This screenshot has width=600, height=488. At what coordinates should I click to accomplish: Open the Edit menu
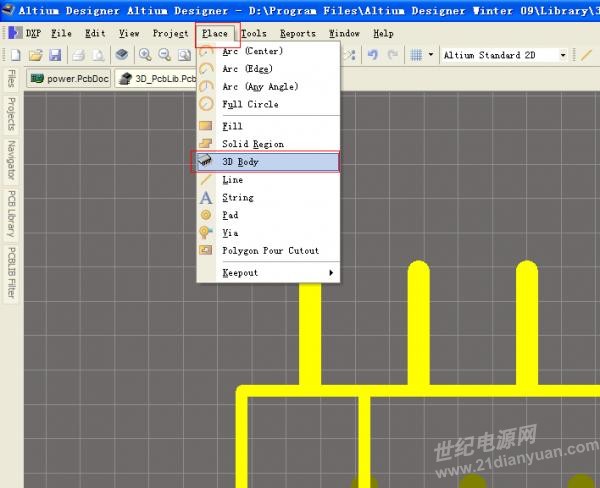point(95,34)
